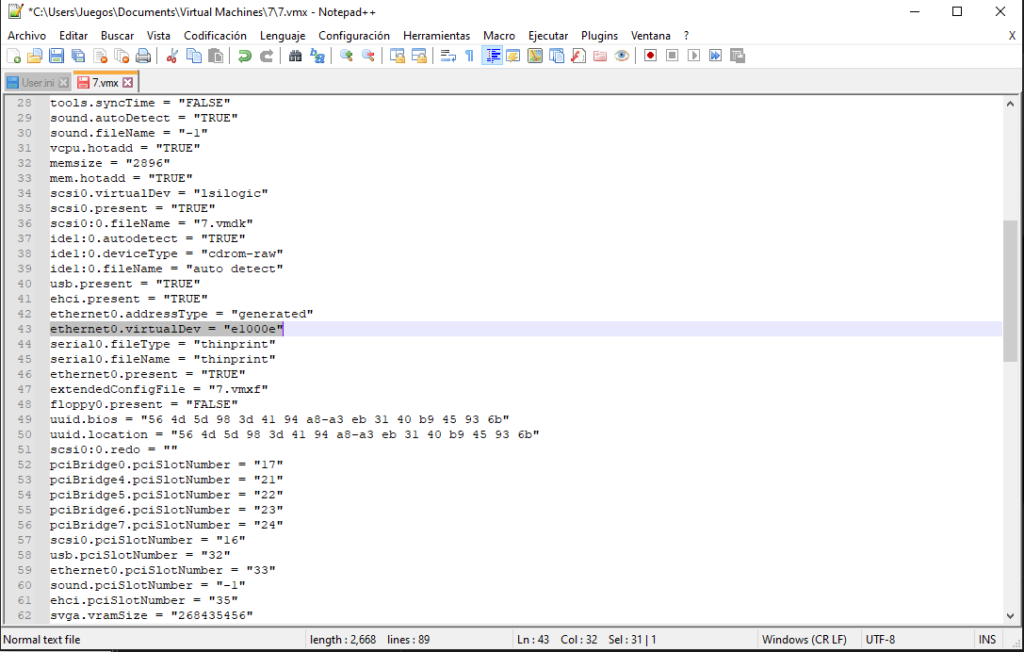This screenshot has width=1024, height=652.
Task: Create a new document with the New icon
Action: [x=14, y=56]
